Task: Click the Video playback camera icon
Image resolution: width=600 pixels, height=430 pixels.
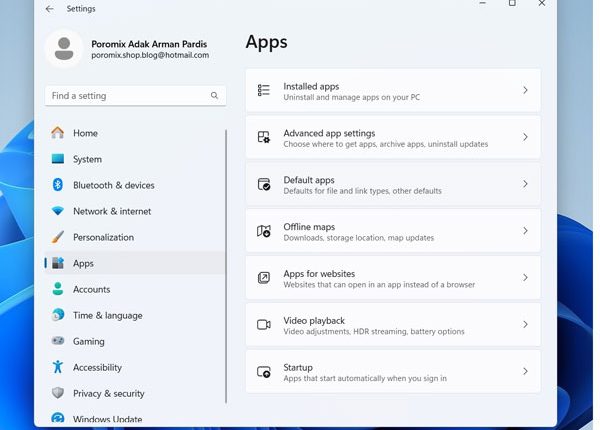Action: click(264, 324)
